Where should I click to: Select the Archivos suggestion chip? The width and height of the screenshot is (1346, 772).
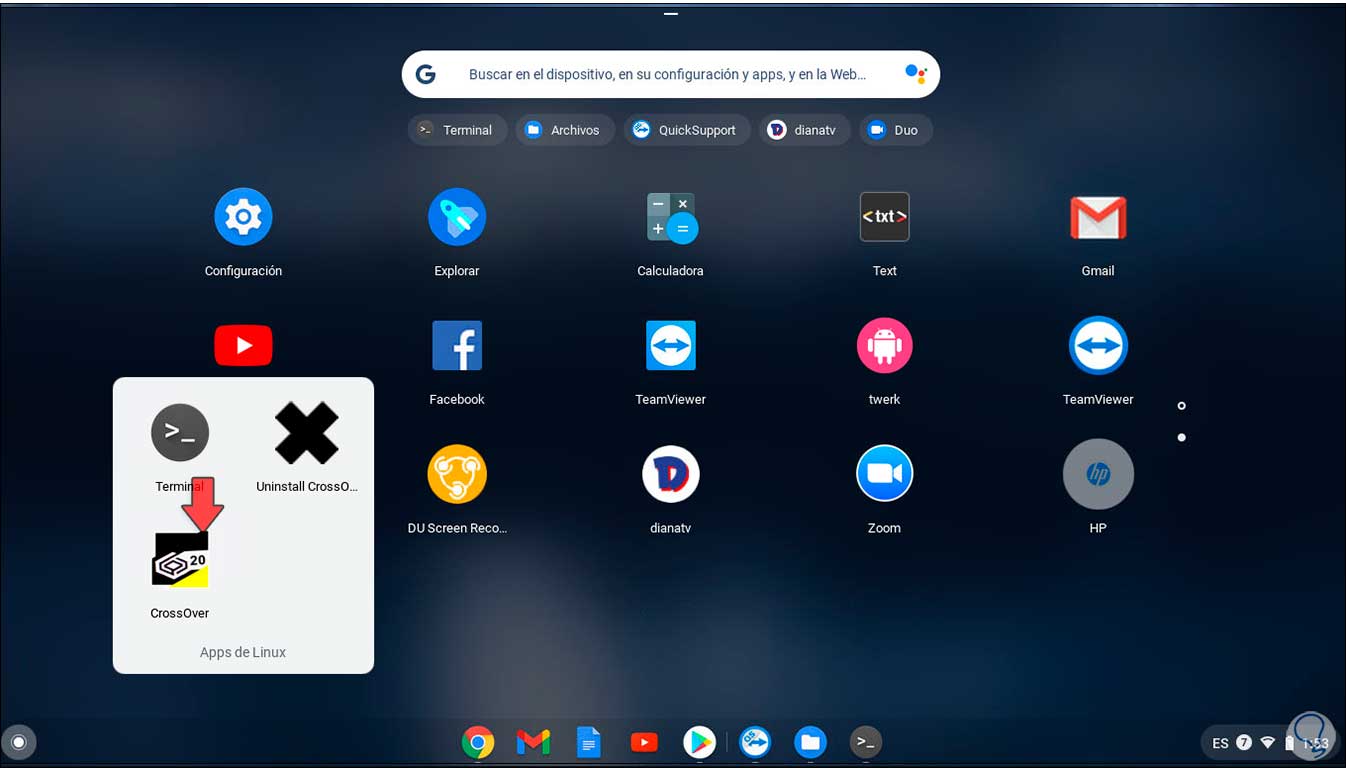pyautogui.click(x=565, y=130)
